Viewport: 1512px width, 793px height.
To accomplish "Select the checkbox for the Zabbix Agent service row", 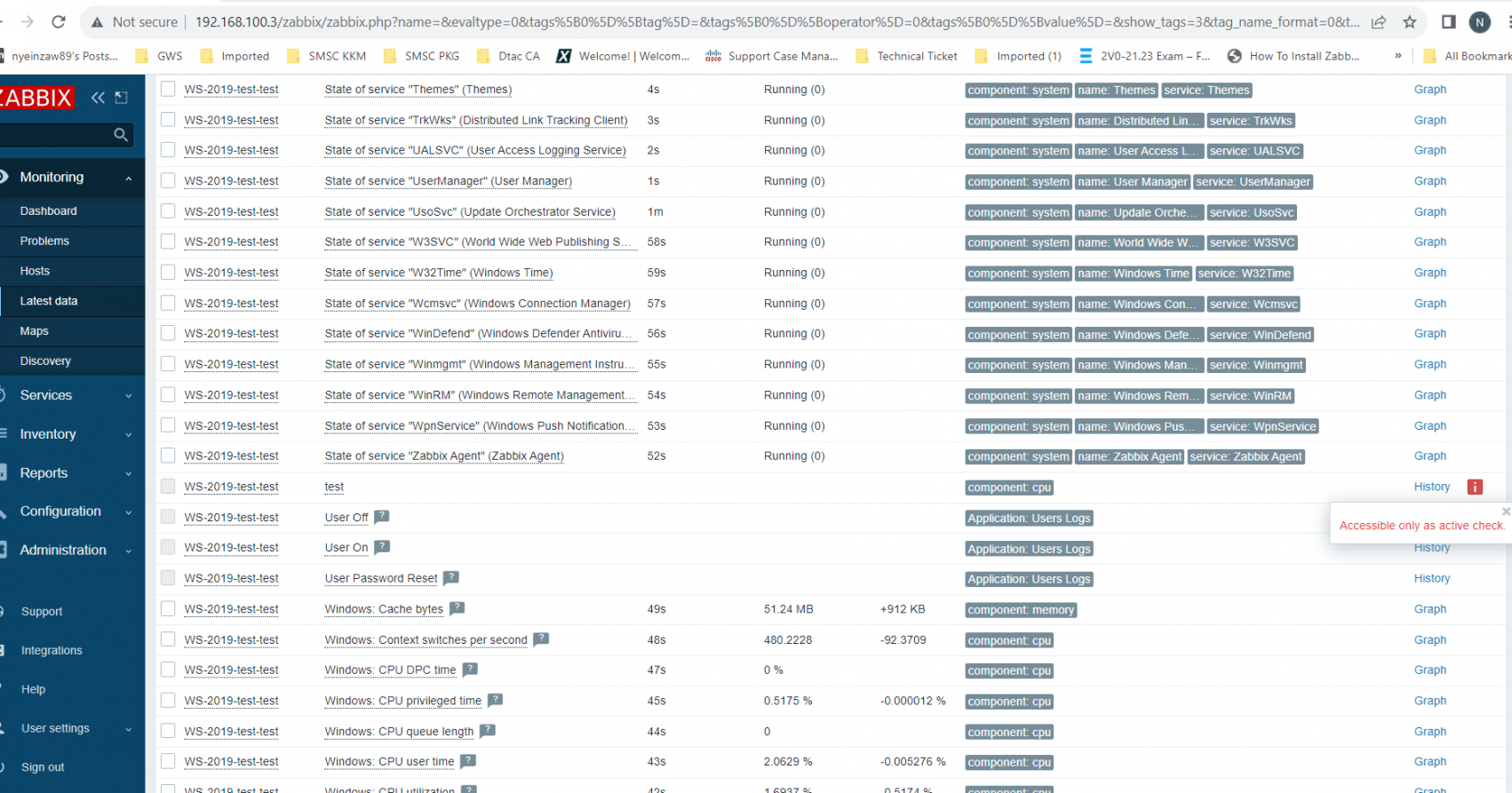I will [168, 456].
